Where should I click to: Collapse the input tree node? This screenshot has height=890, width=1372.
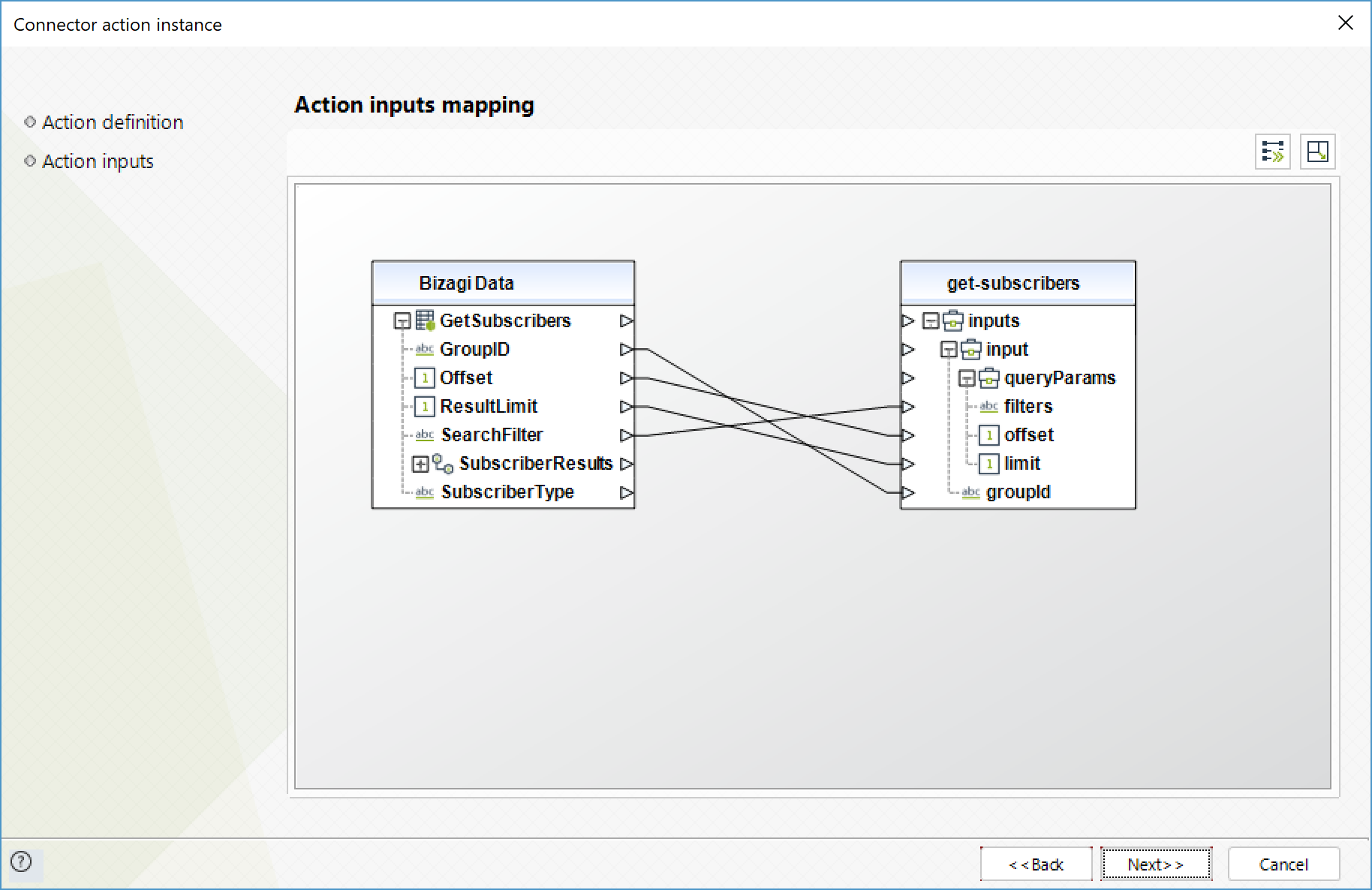pyautogui.click(x=949, y=350)
